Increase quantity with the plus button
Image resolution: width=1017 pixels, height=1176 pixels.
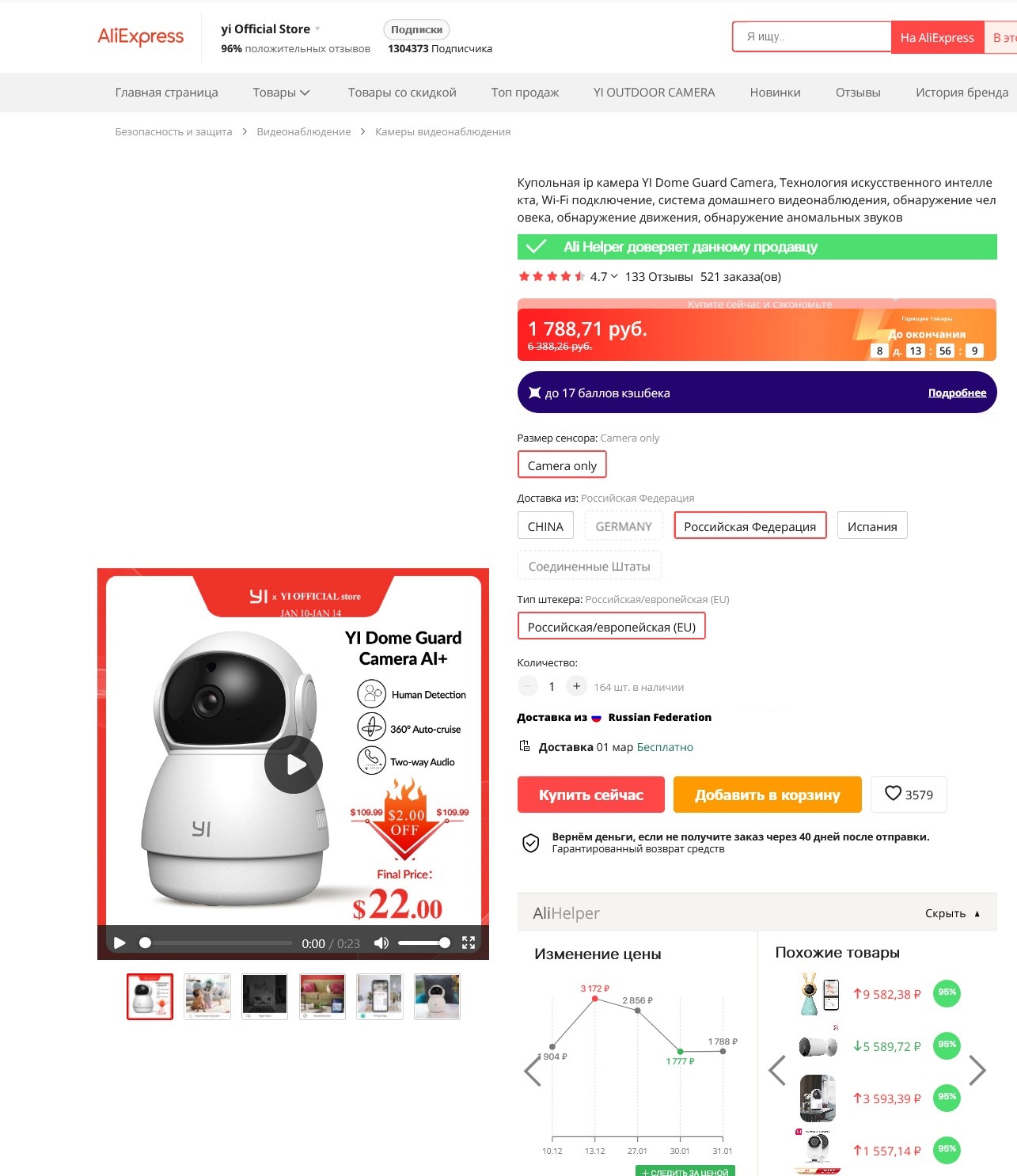[x=576, y=686]
